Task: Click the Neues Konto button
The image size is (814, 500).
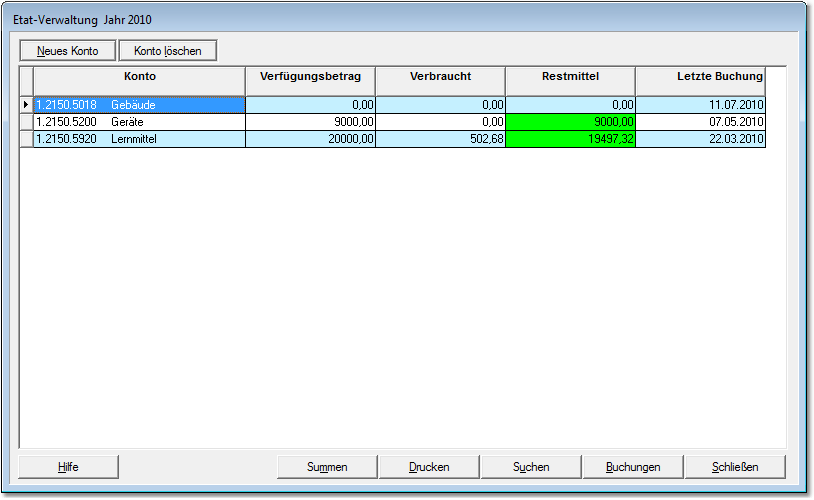Action: tap(68, 50)
